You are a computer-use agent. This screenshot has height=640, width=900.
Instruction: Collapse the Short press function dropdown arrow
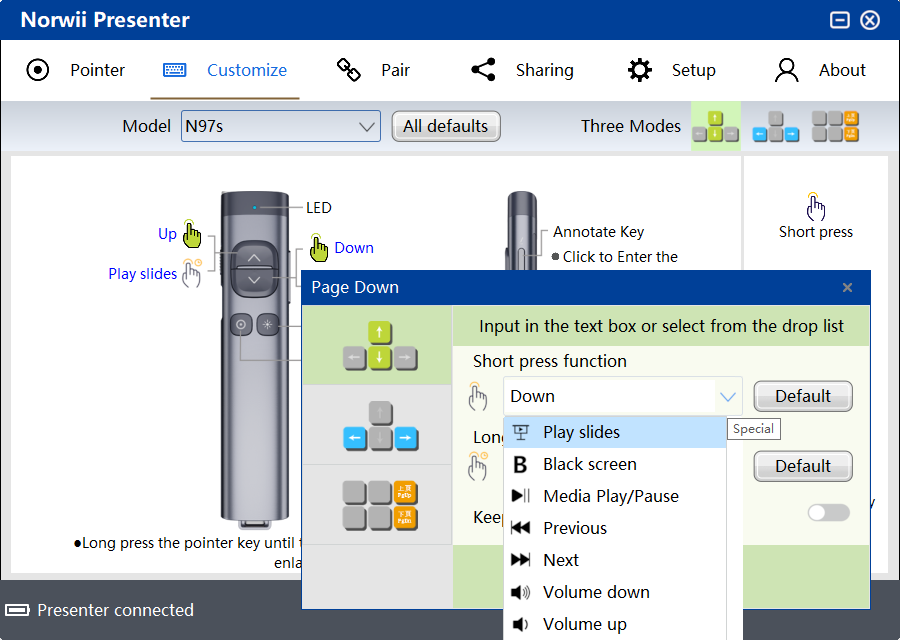point(728,397)
